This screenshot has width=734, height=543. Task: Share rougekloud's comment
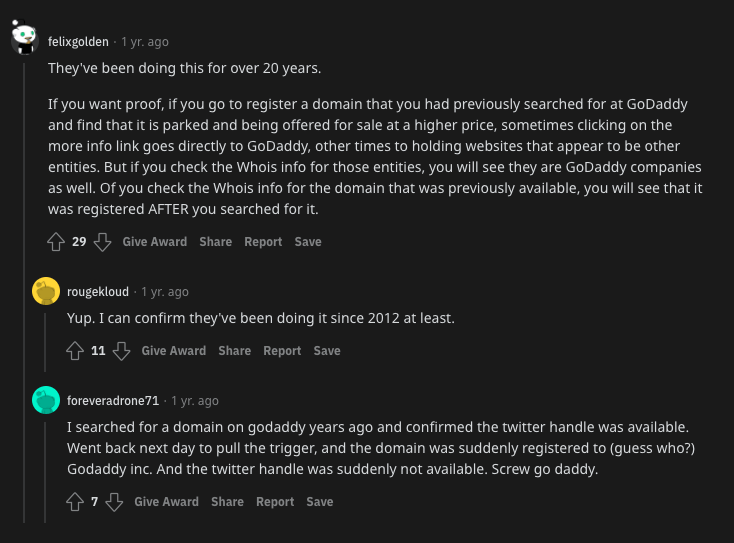pos(235,351)
